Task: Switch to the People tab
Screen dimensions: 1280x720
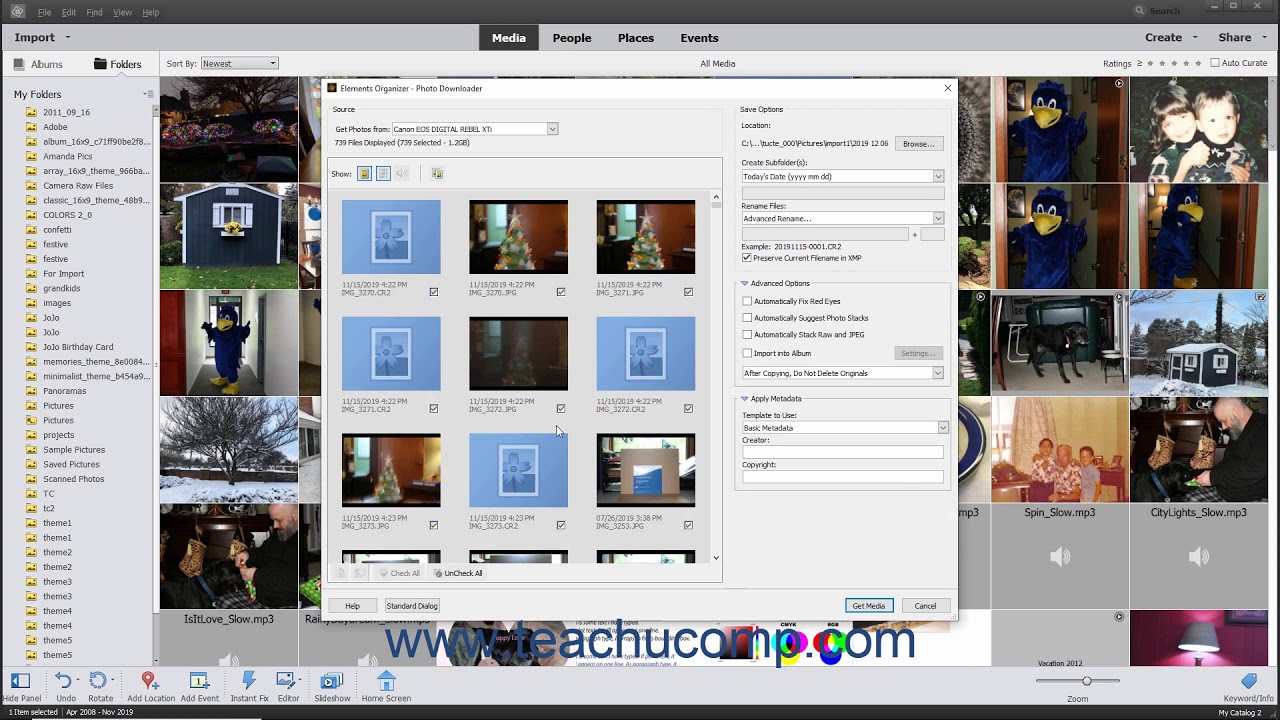Action: [572, 38]
